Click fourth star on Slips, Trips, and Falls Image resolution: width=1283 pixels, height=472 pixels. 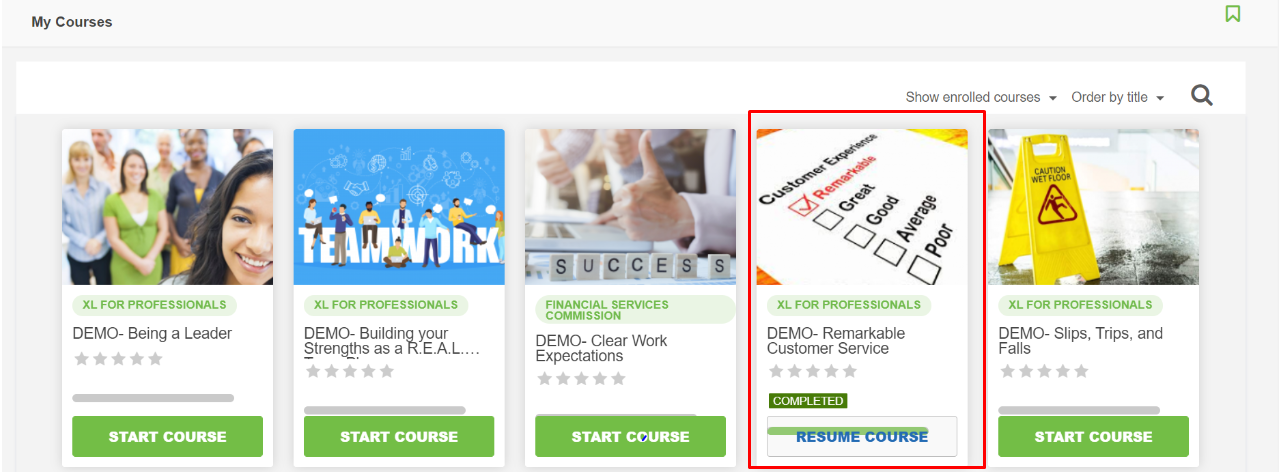point(1063,371)
